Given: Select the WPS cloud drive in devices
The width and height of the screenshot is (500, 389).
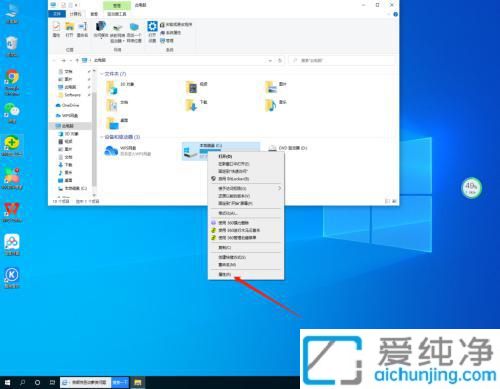Looking at the screenshot, I should click(127, 151).
